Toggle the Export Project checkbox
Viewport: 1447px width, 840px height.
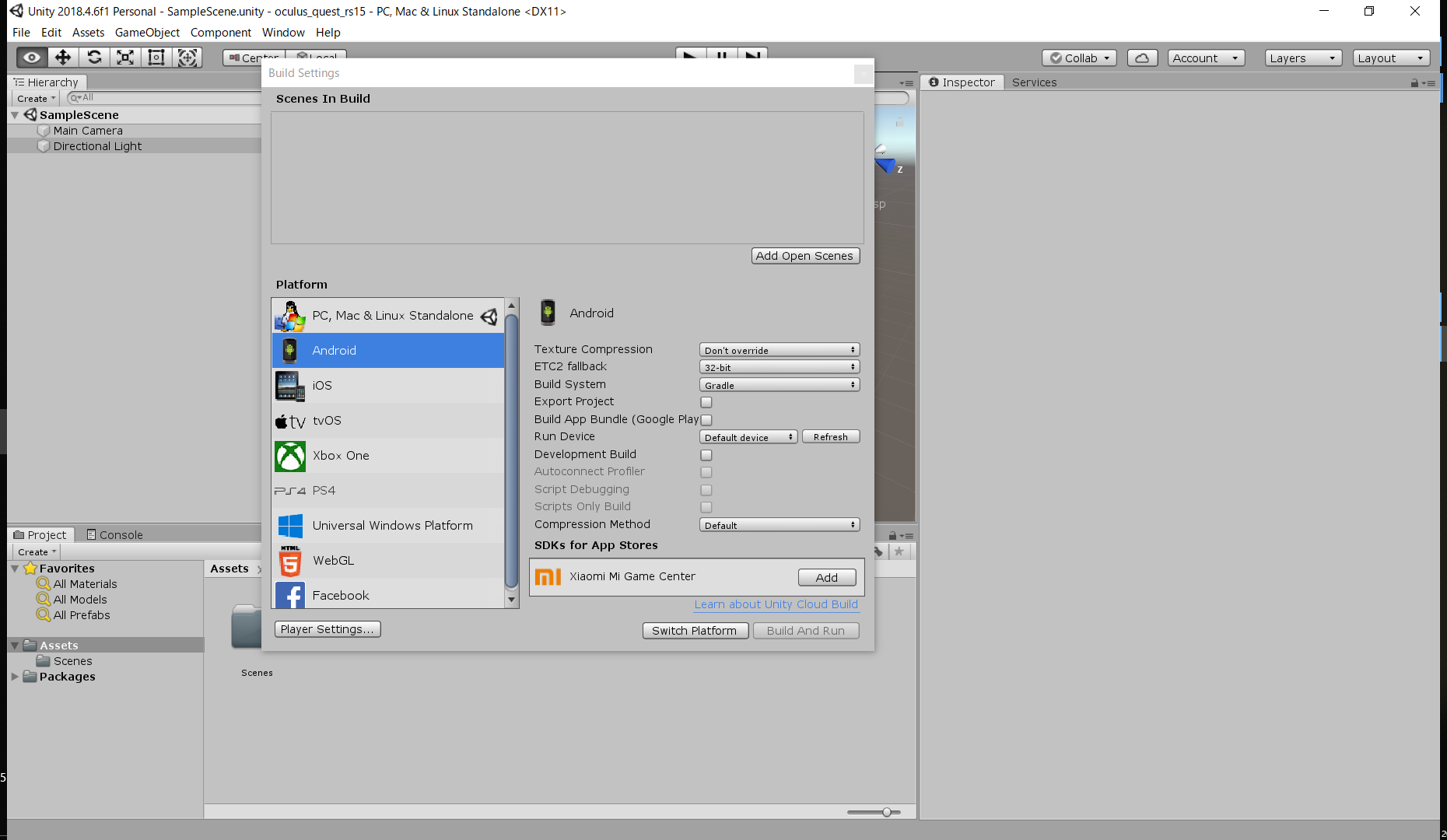[706, 402]
